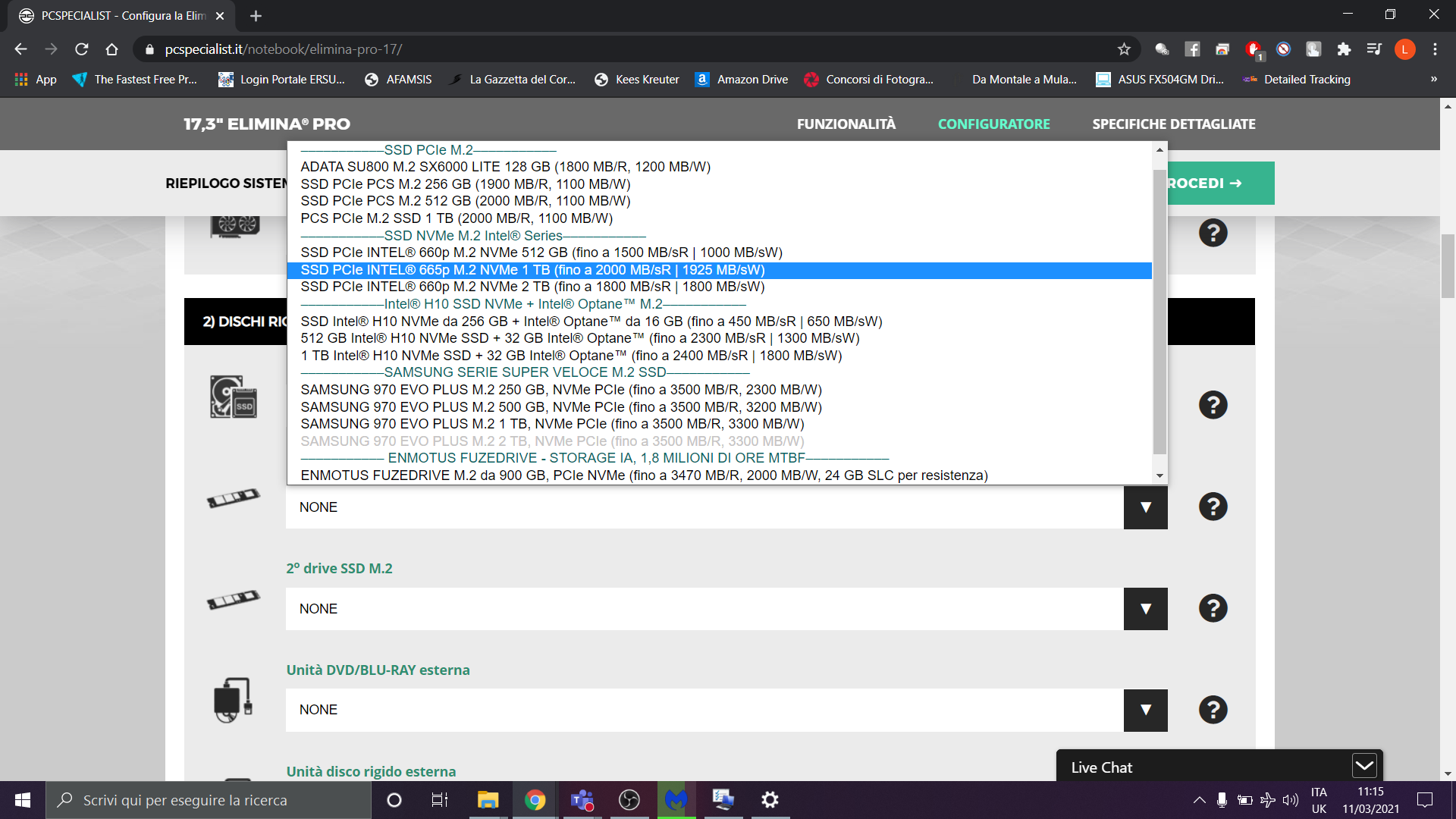The width and height of the screenshot is (1456, 819).
Task: Click the help icon next to the hard disk image
Action: point(1213,405)
